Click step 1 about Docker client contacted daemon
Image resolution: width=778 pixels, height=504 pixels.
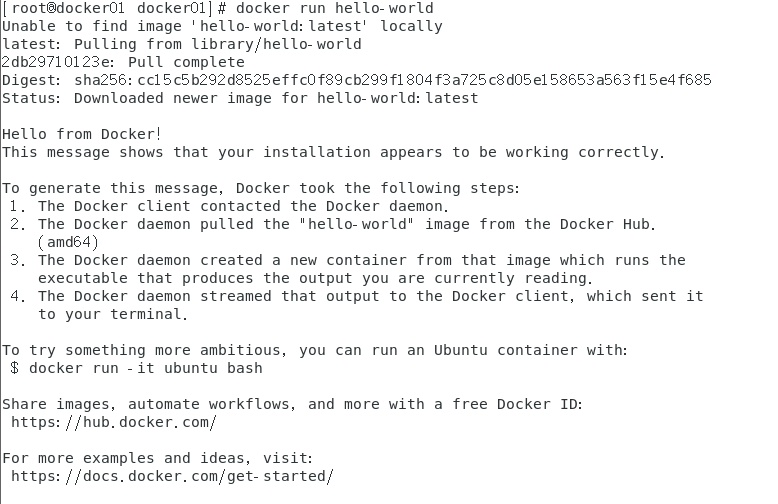tap(229, 206)
